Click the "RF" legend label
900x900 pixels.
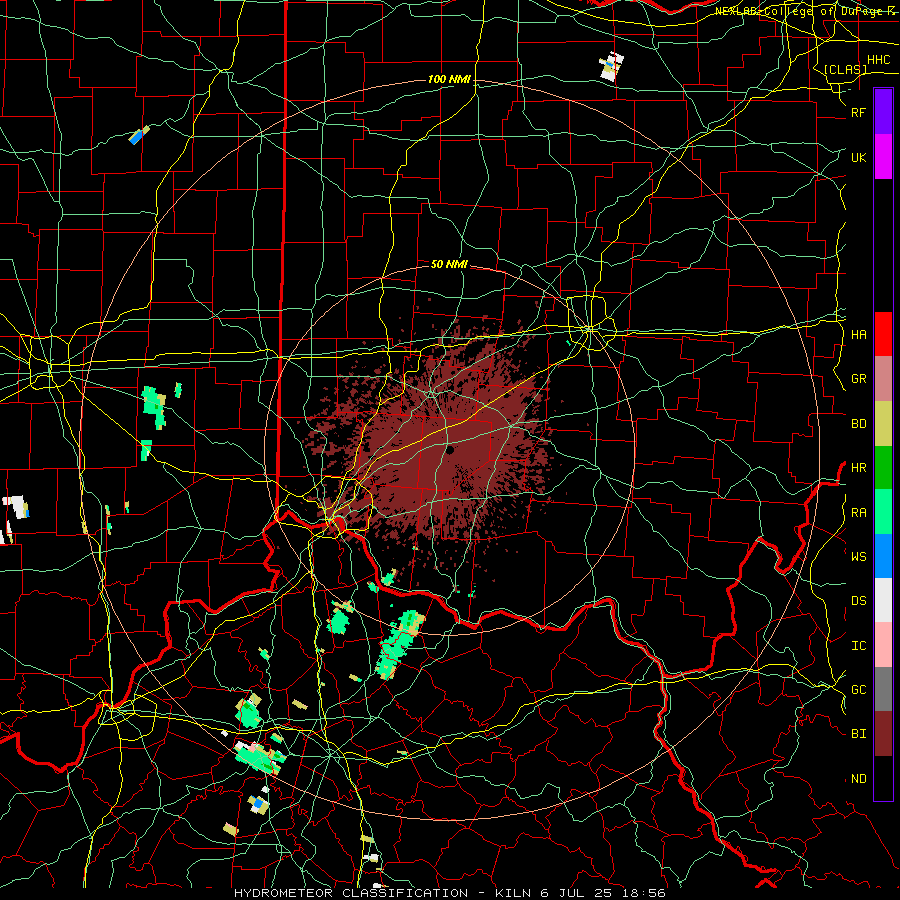coord(858,112)
